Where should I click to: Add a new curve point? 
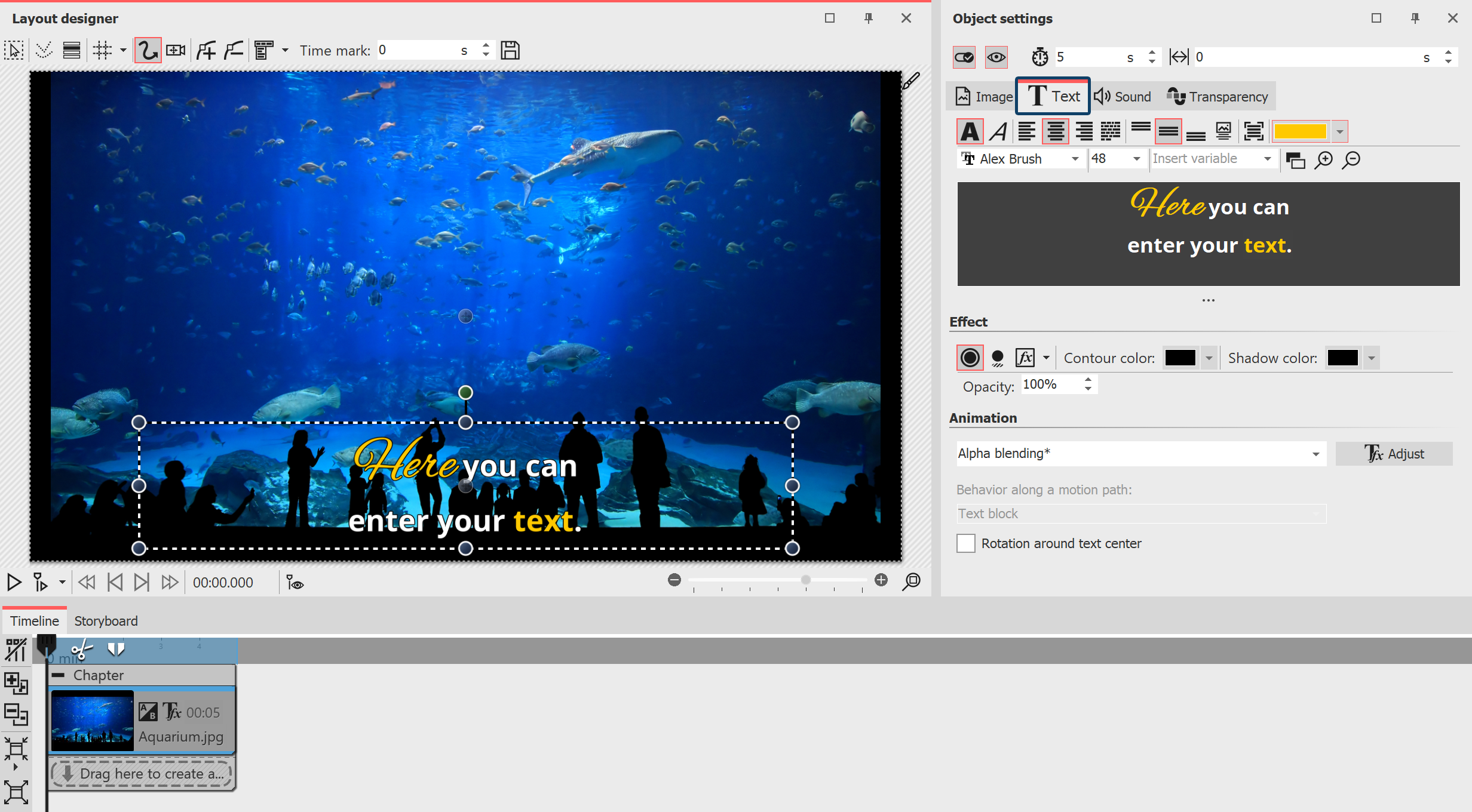[206, 50]
